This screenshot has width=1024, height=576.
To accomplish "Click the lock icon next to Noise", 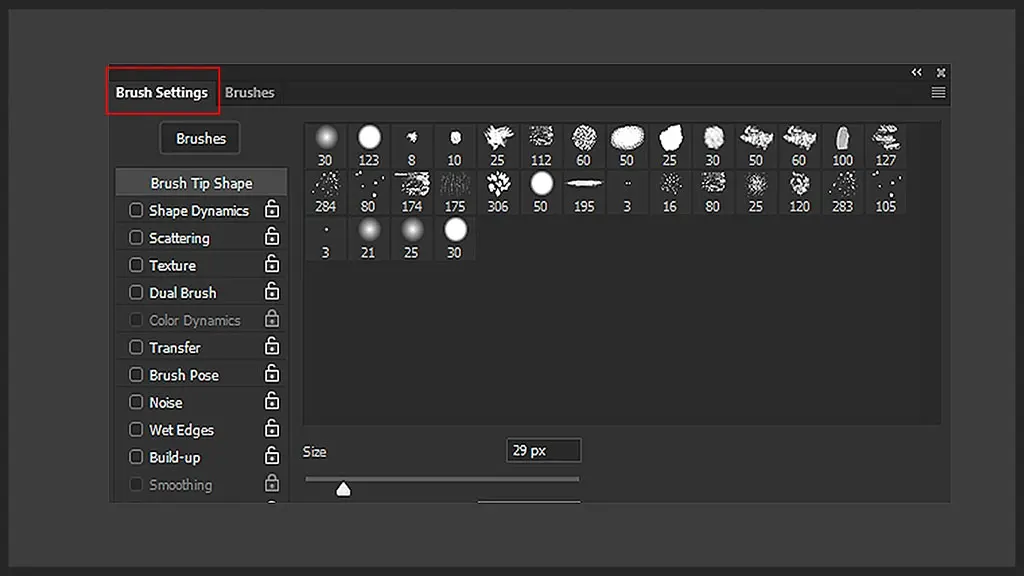I will [x=272, y=402].
